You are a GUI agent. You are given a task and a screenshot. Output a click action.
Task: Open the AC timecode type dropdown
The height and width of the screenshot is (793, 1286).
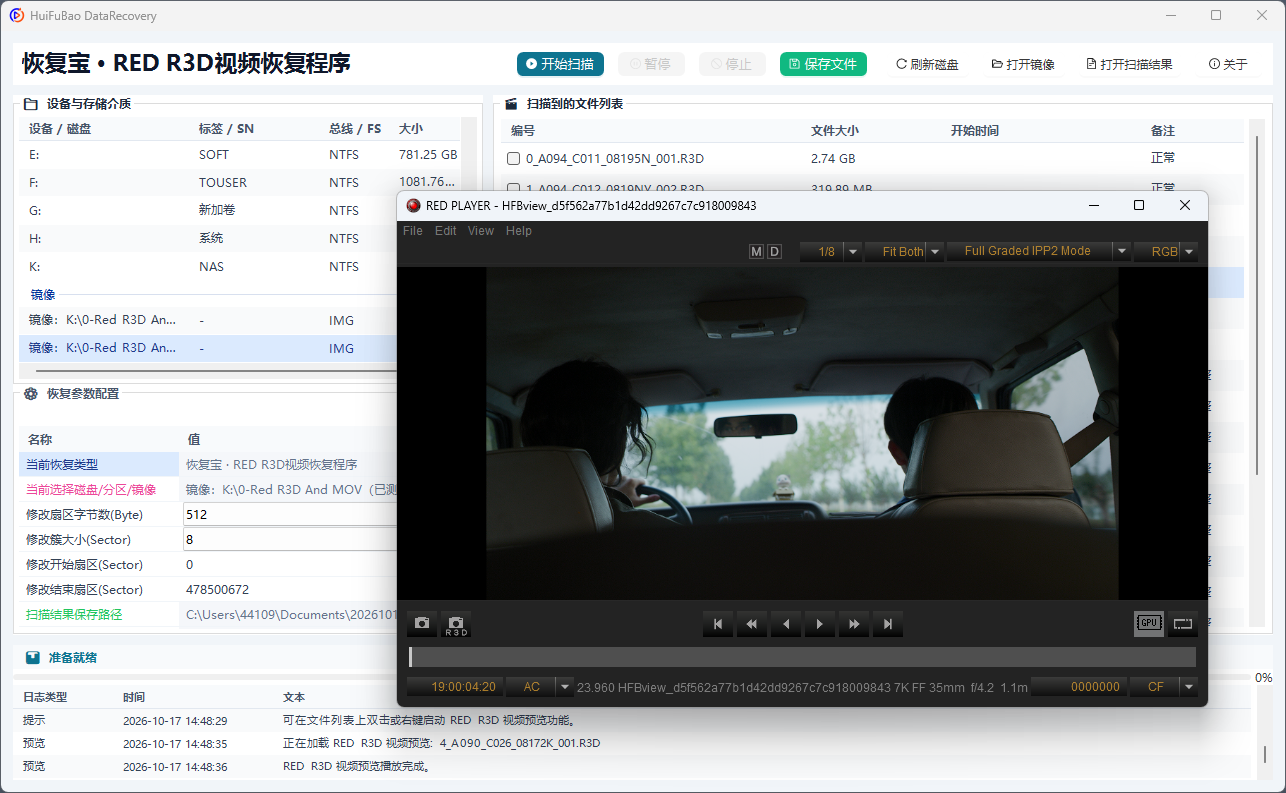pyautogui.click(x=539, y=687)
